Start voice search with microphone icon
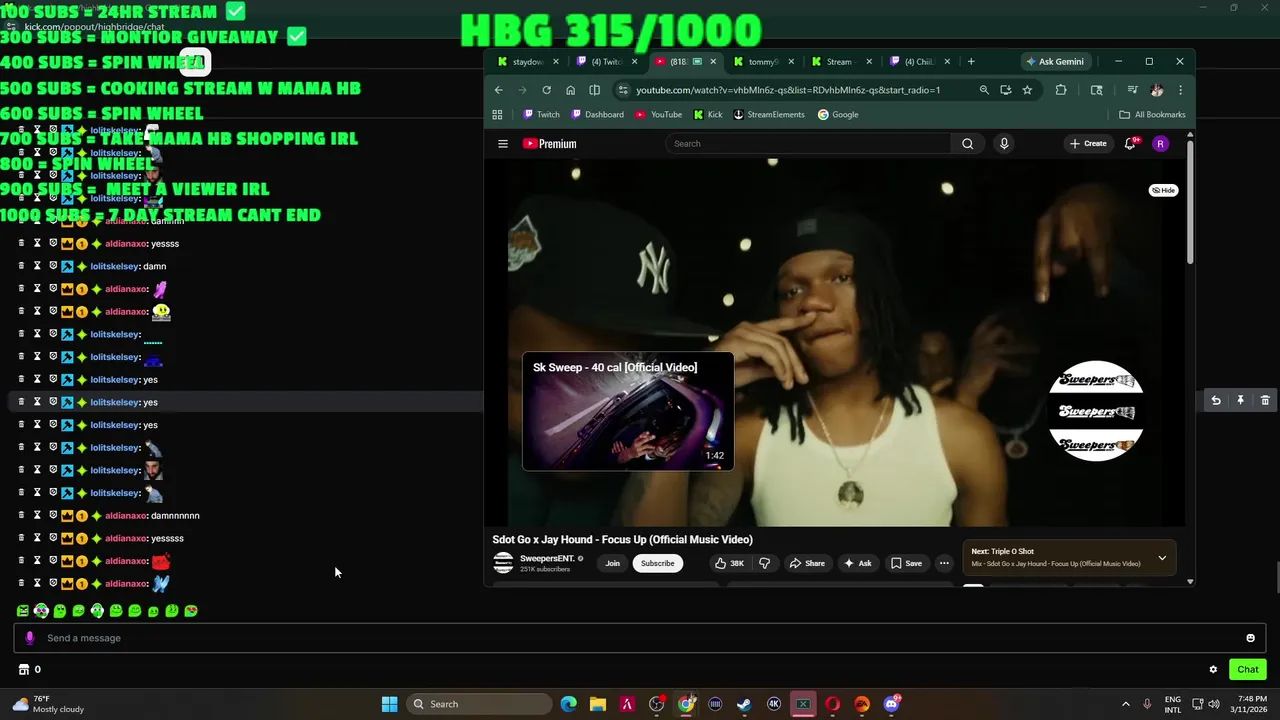This screenshot has height=720, width=1280. click(1004, 144)
